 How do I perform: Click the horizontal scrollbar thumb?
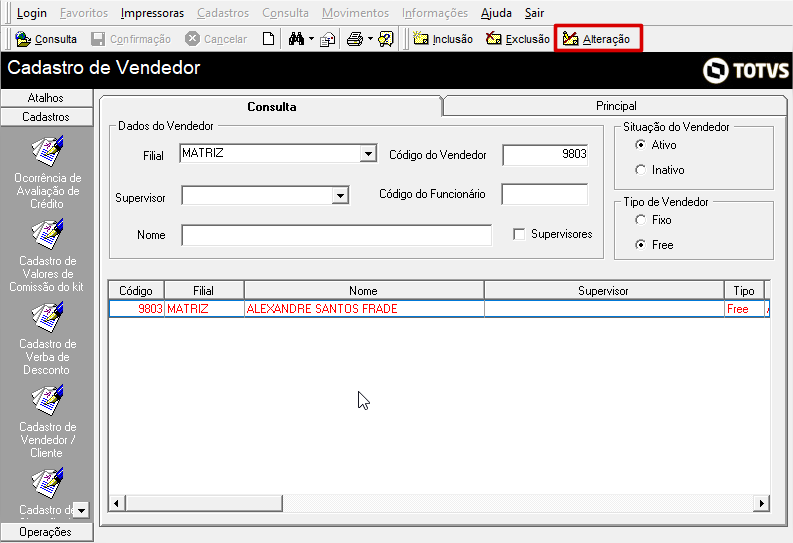pyautogui.click(x=204, y=503)
